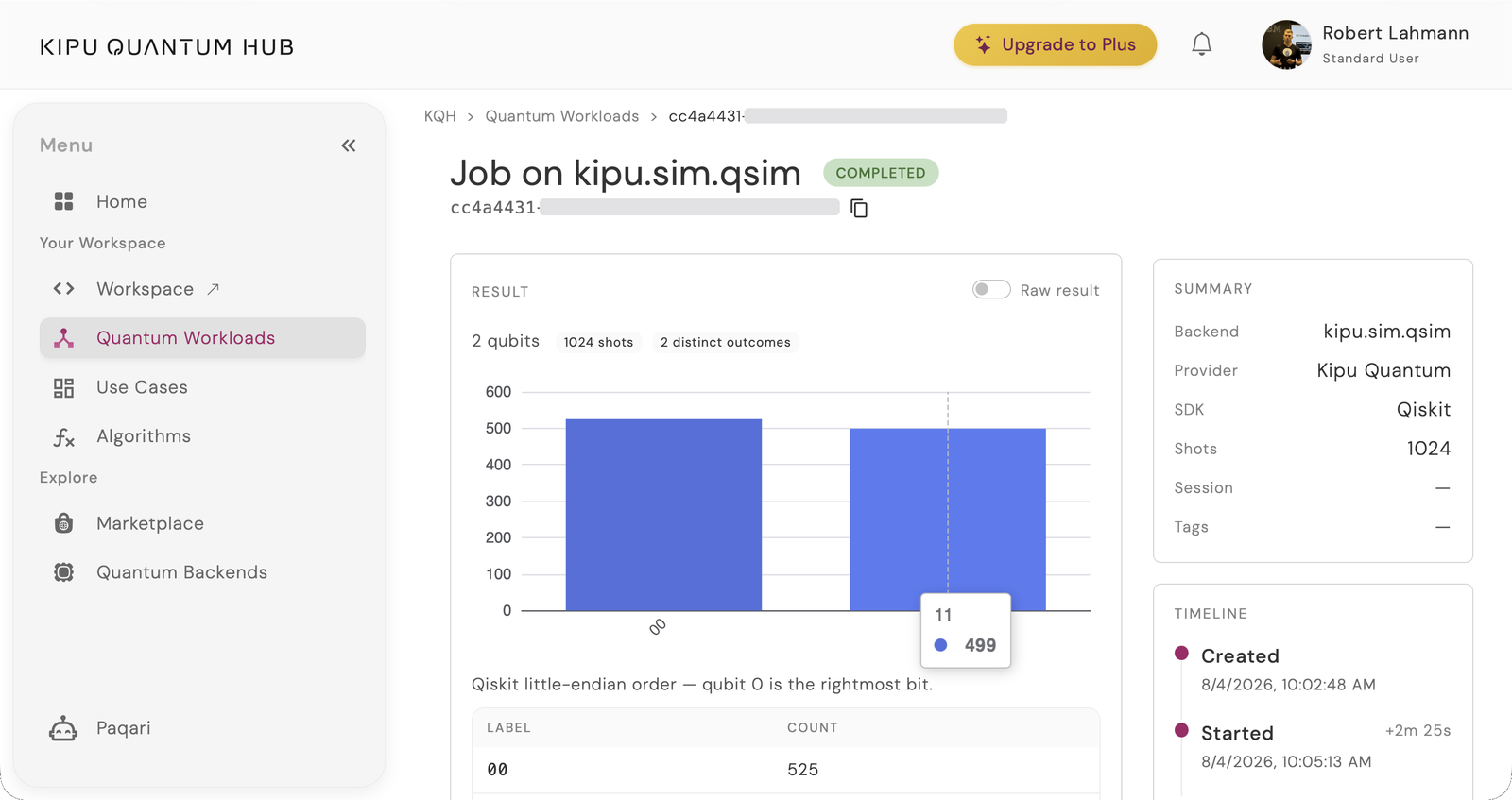Click the chart tooltip showing 499
This screenshot has width=1512, height=800.
(966, 631)
